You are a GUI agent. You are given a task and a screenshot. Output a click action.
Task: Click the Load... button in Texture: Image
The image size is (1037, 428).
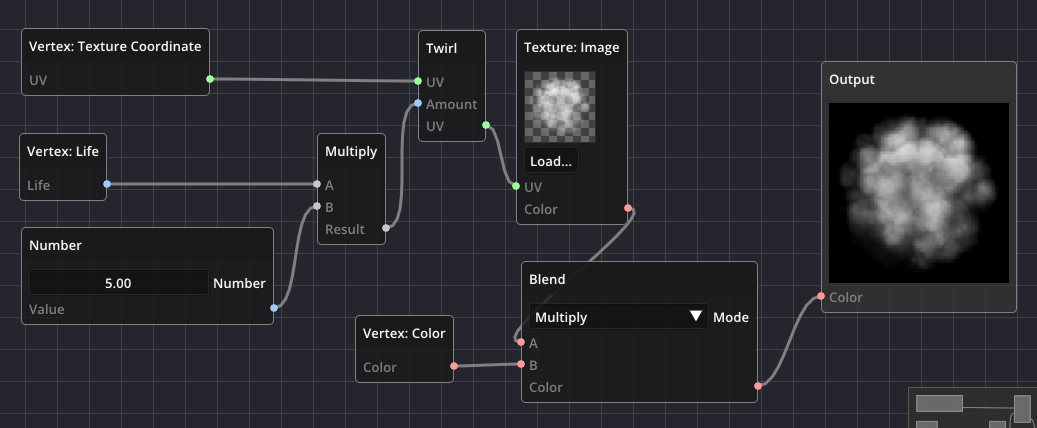point(551,160)
